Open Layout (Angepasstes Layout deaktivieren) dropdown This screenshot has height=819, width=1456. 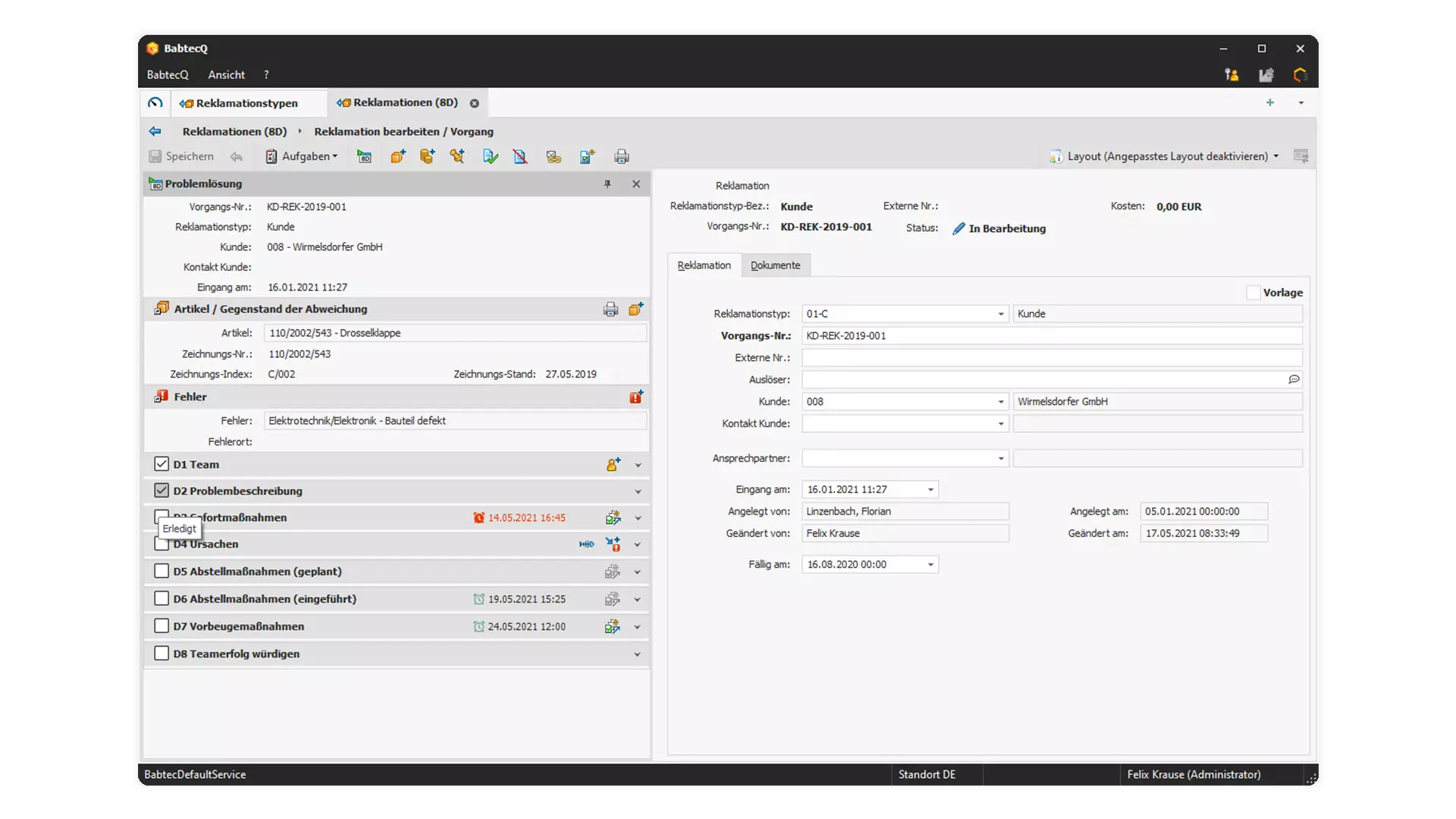tap(1165, 156)
